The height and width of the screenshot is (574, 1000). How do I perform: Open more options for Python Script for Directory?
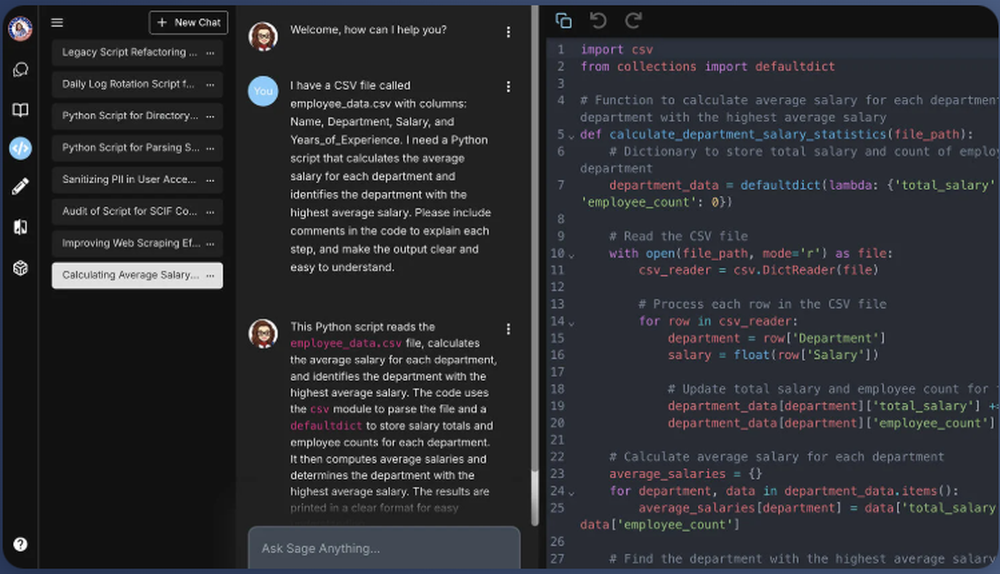tap(210, 117)
